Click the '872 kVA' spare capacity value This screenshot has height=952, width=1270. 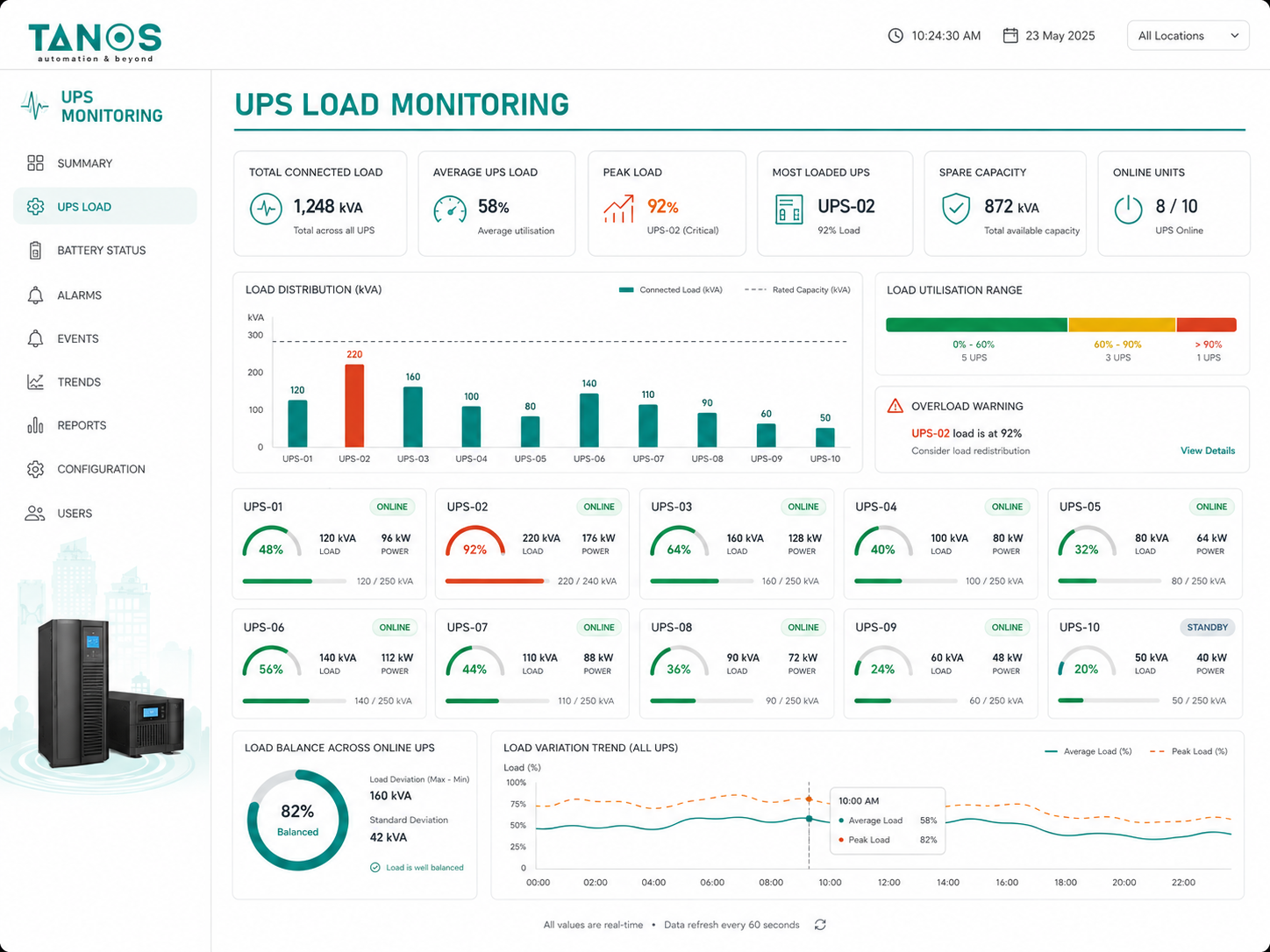(1011, 207)
